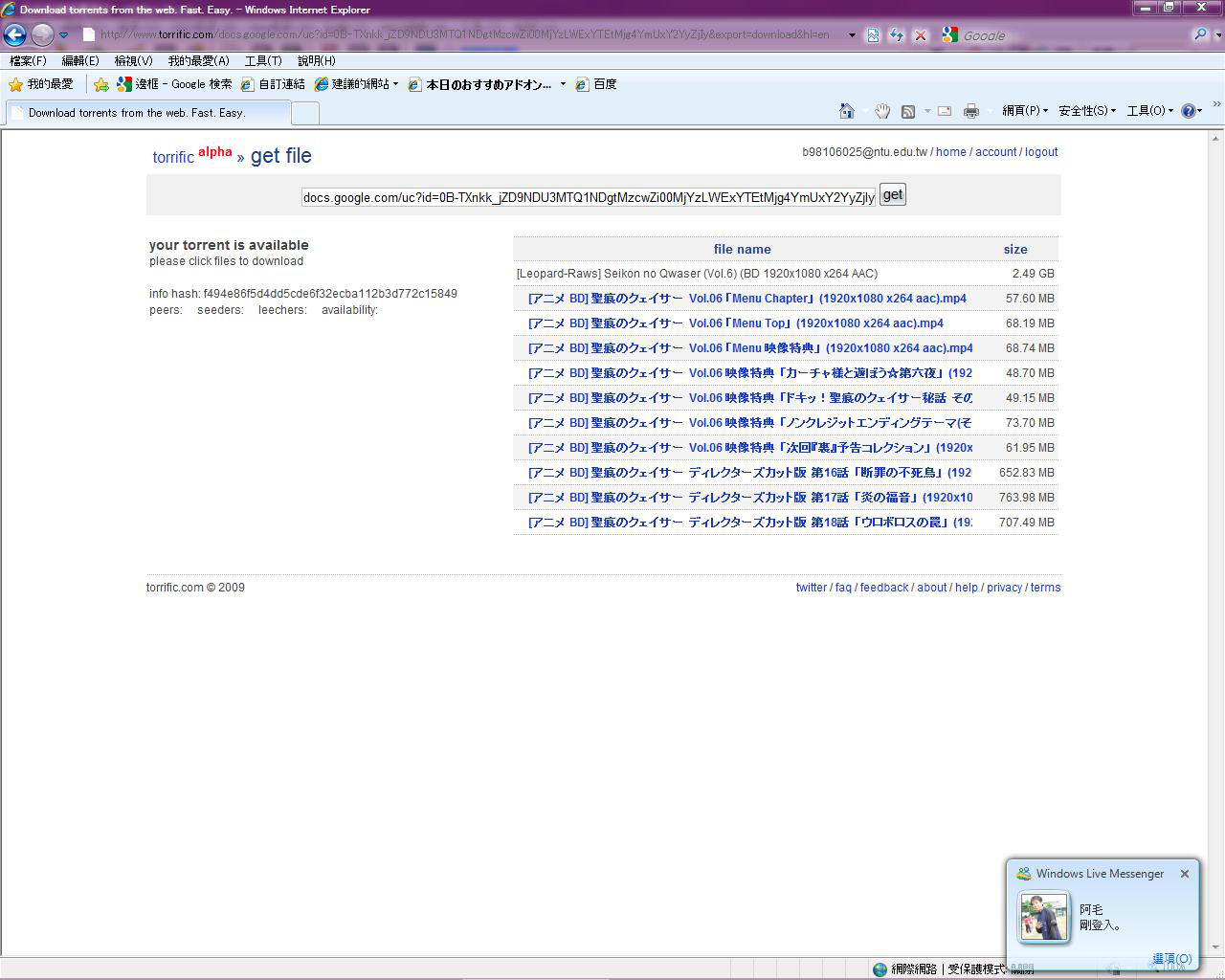1225x980 pixels.
Task: Open the 檢視(V) menu
Action: pos(133,60)
